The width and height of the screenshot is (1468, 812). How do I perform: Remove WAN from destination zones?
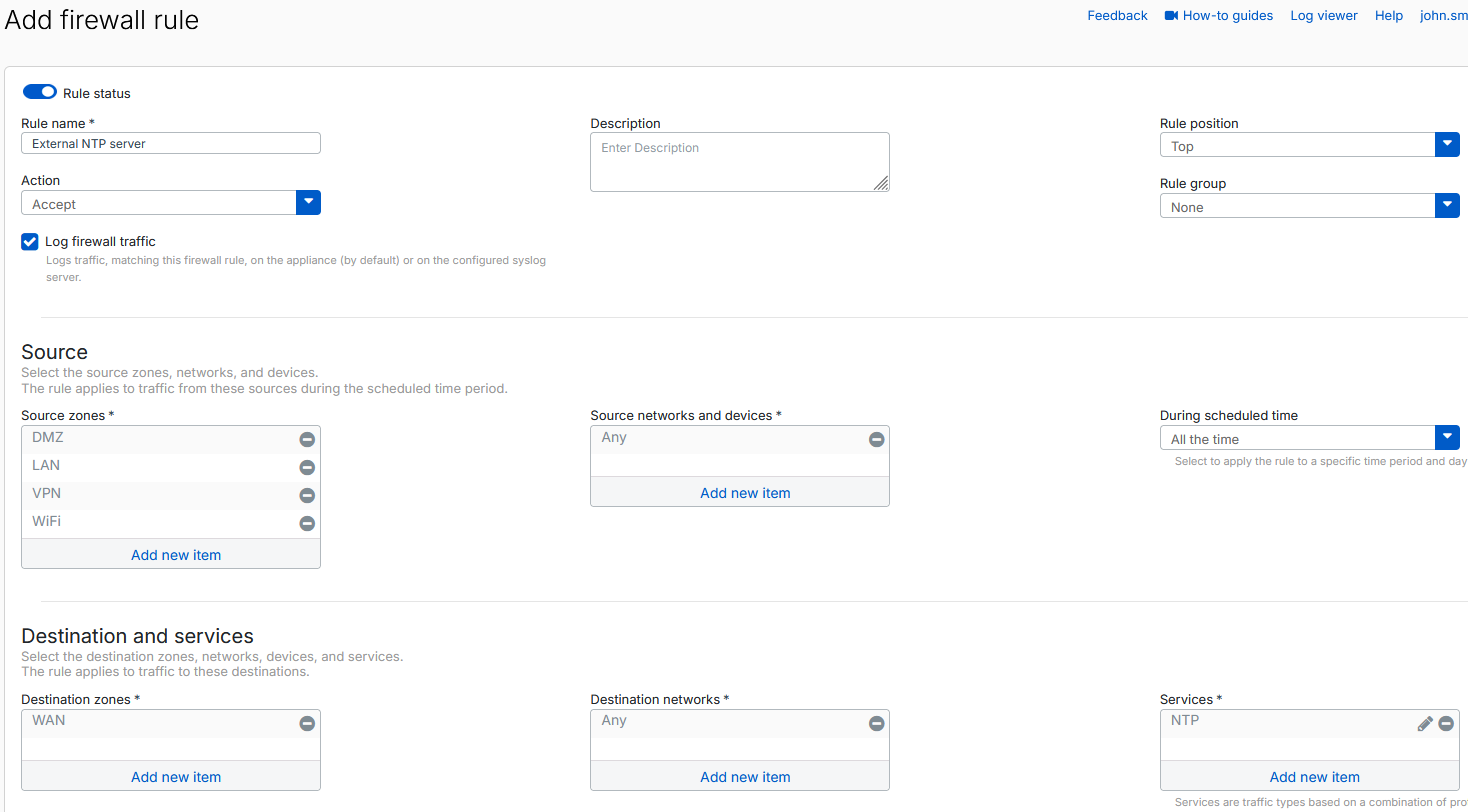pyautogui.click(x=307, y=723)
